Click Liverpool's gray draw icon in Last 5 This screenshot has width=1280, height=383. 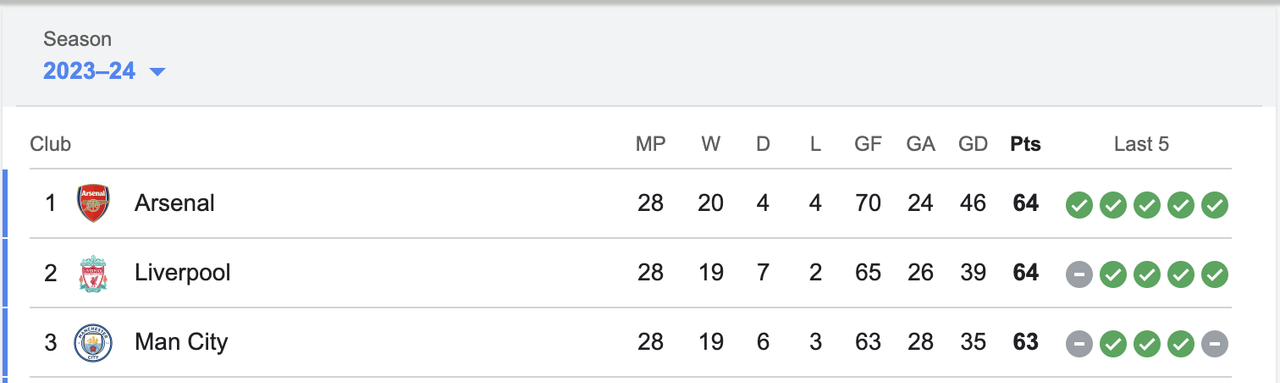tap(1078, 274)
